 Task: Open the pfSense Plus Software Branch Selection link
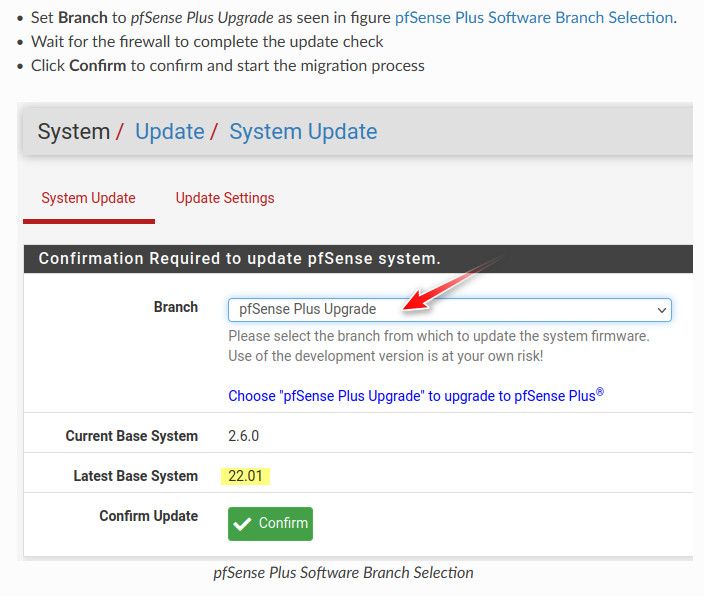535,18
